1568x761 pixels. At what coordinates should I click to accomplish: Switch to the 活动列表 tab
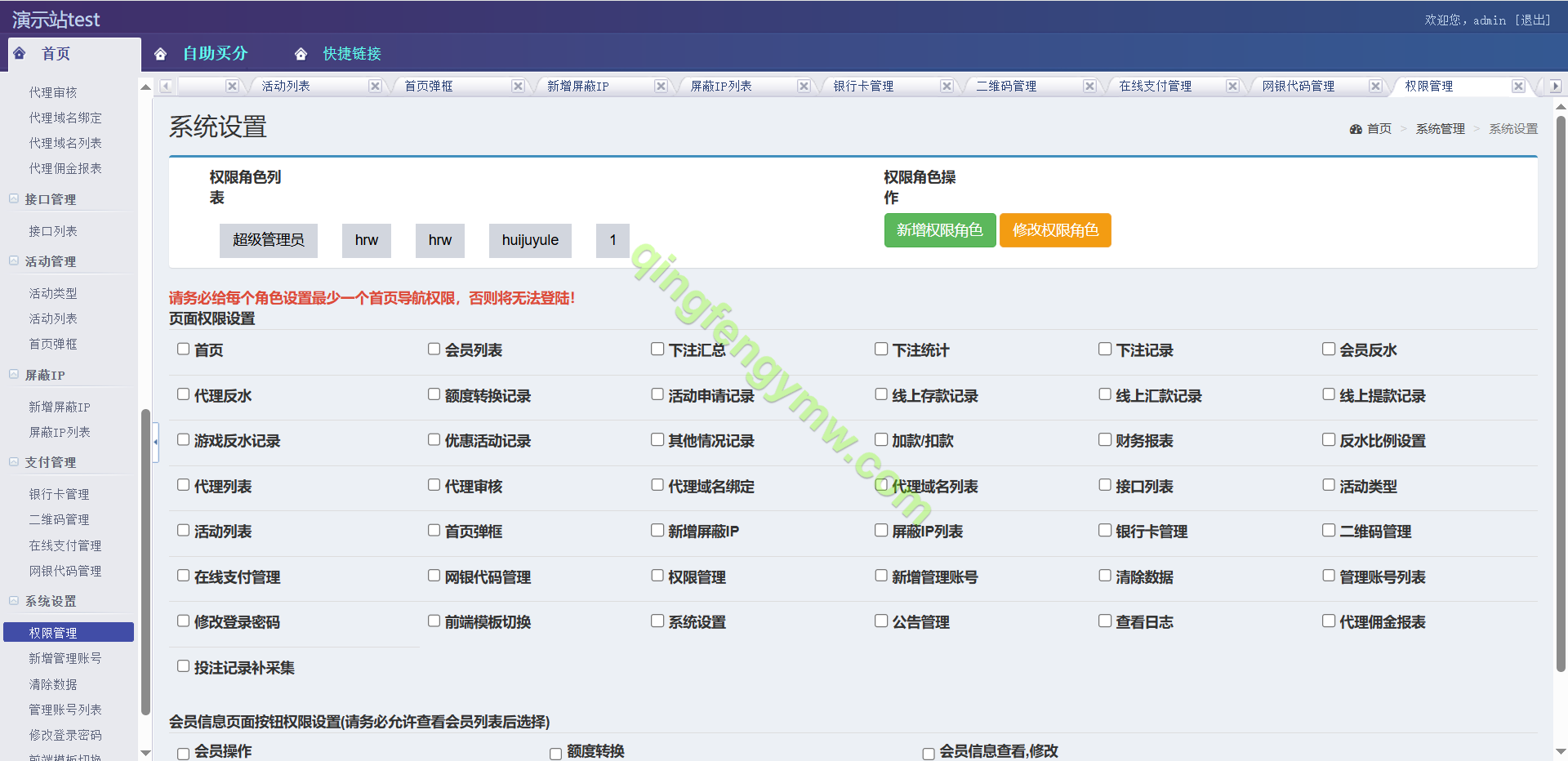point(286,86)
